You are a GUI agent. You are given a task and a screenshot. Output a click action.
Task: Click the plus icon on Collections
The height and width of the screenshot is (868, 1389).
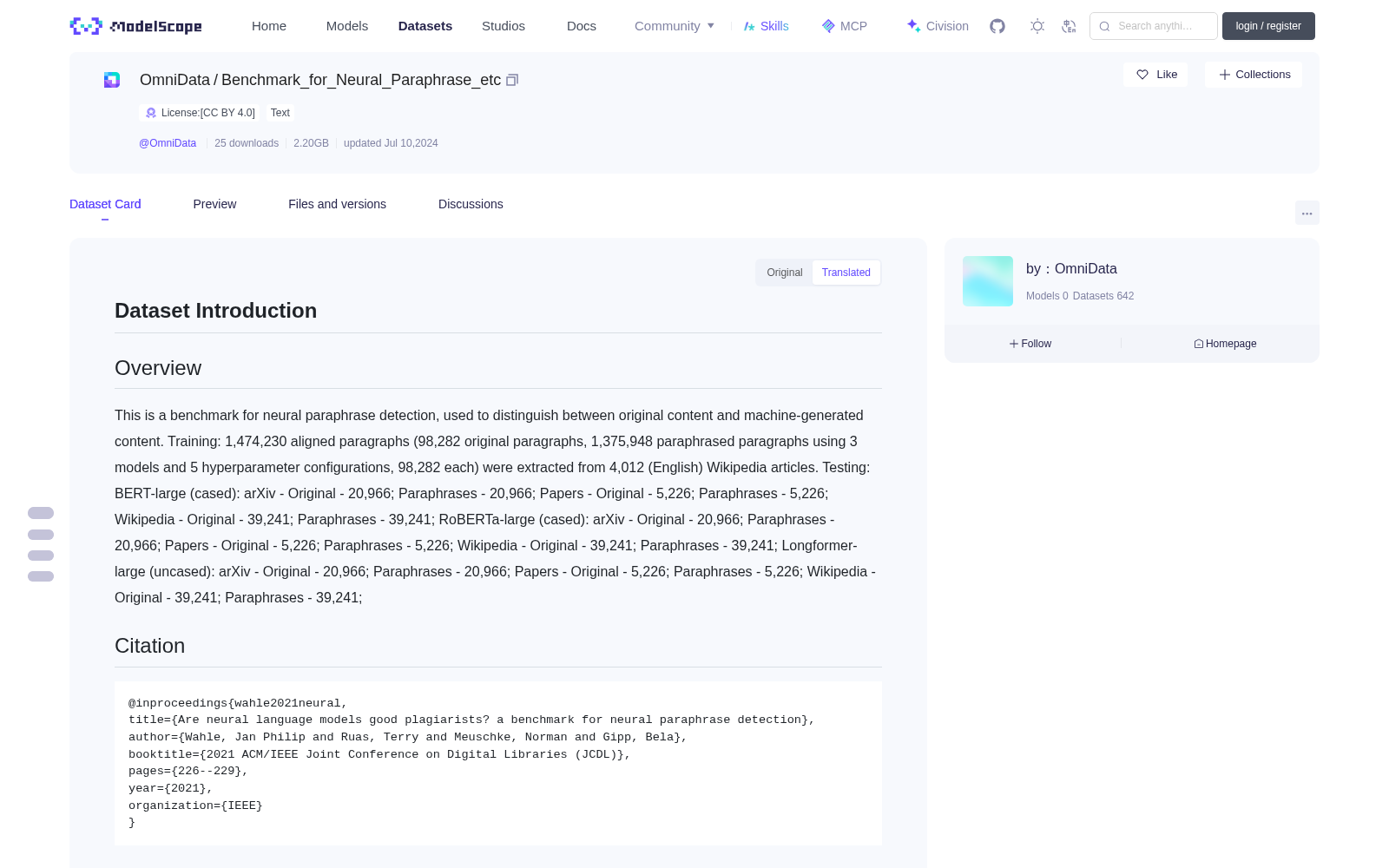[1225, 75]
